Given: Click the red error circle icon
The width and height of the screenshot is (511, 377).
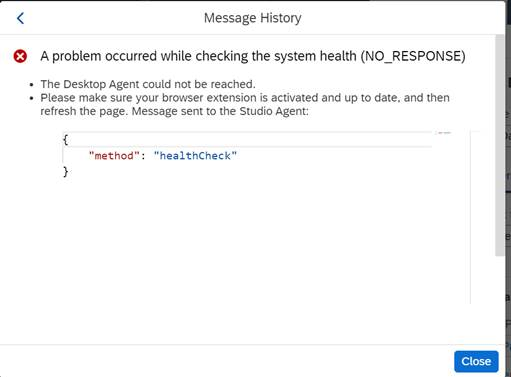Looking at the screenshot, I should pos(20,56).
